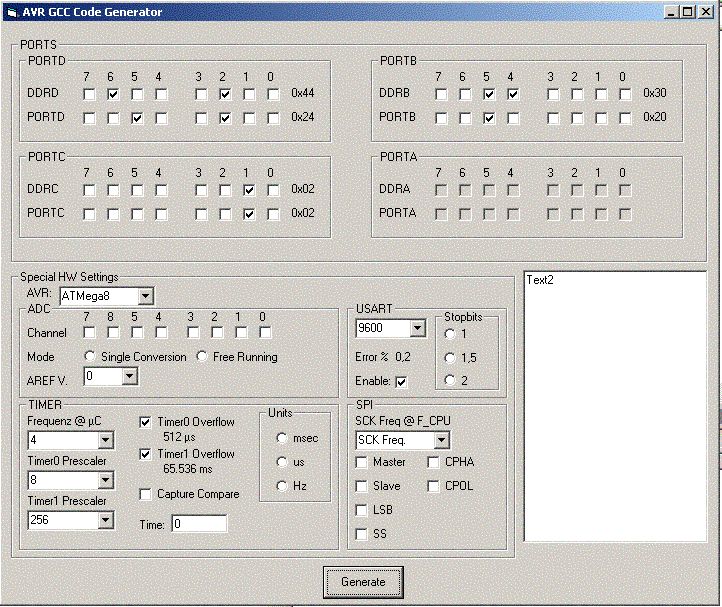Select the msec units radio button
Screen dimensions: 722x607
click(282, 437)
